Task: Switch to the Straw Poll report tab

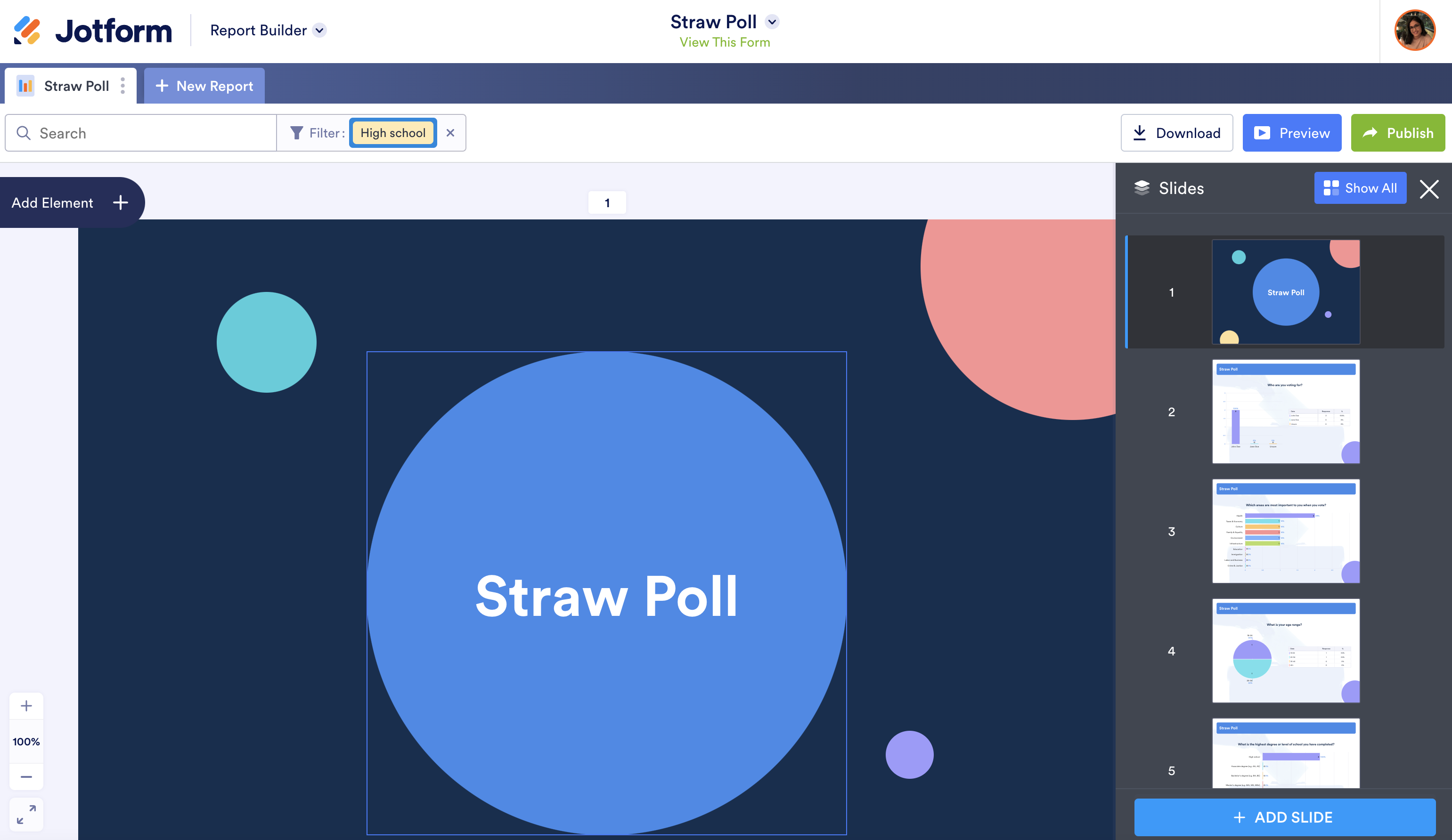Action: coord(76,86)
